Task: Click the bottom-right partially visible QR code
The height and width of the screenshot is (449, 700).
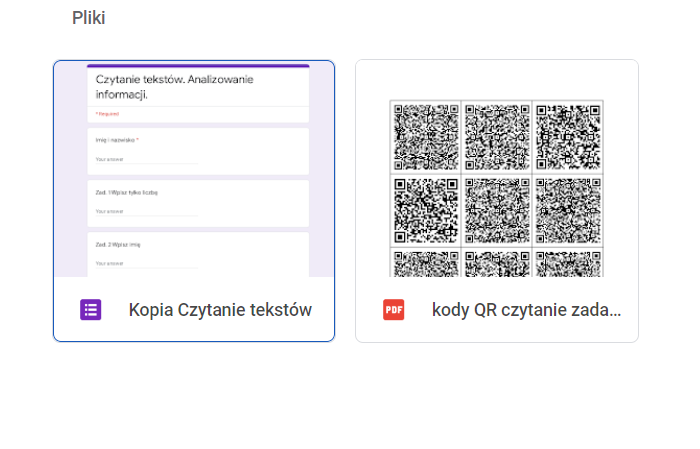Action: pos(568,265)
